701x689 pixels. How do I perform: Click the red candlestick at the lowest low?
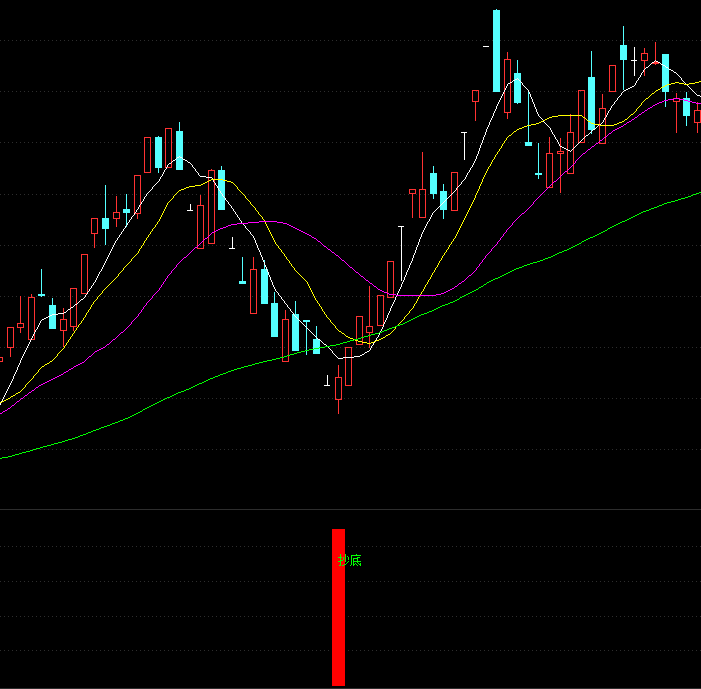pyautogui.click(x=338, y=389)
